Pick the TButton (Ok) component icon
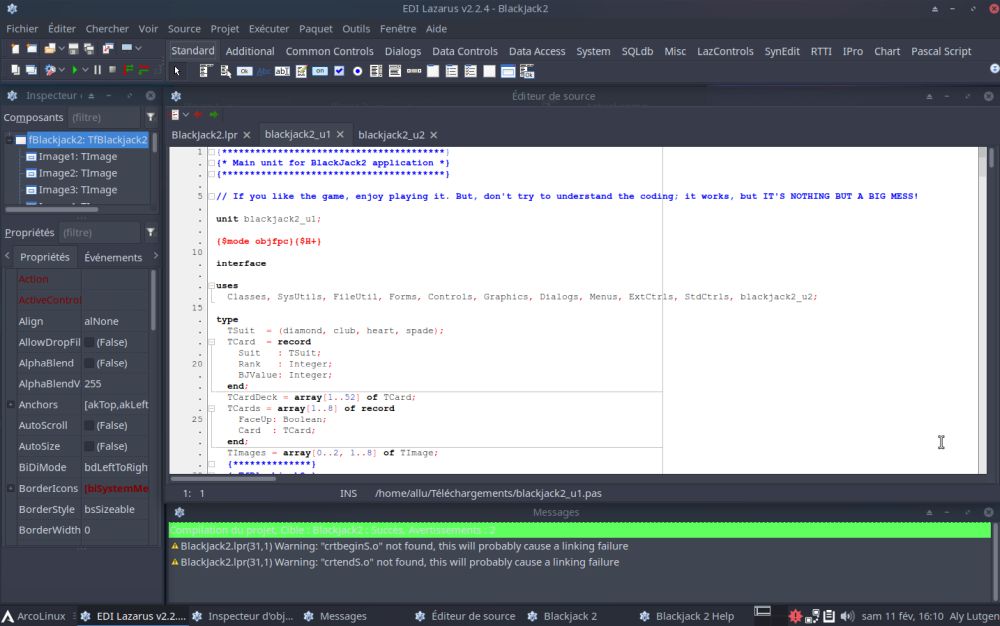The width and height of the screenshot is (1000, 626). [x=244, y=71]
